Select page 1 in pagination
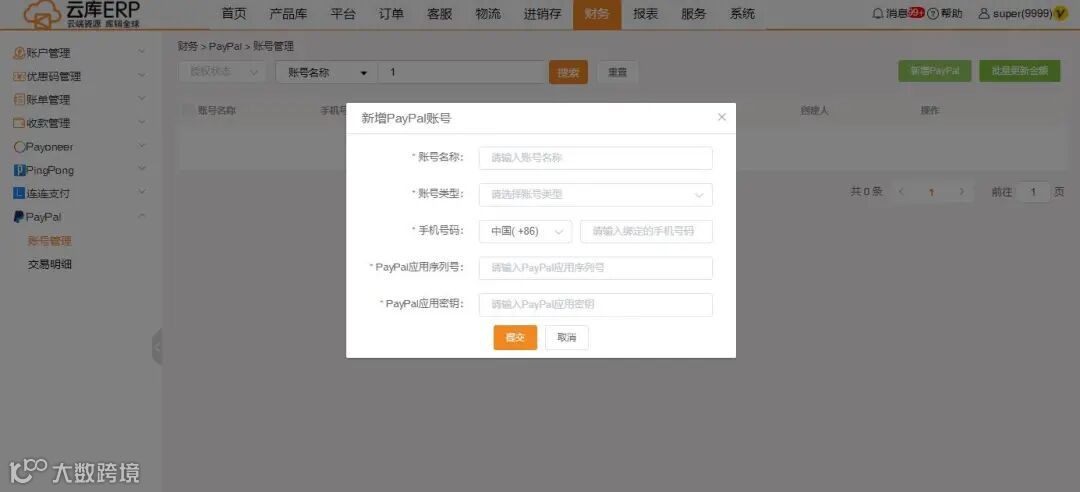 point(931,192)
